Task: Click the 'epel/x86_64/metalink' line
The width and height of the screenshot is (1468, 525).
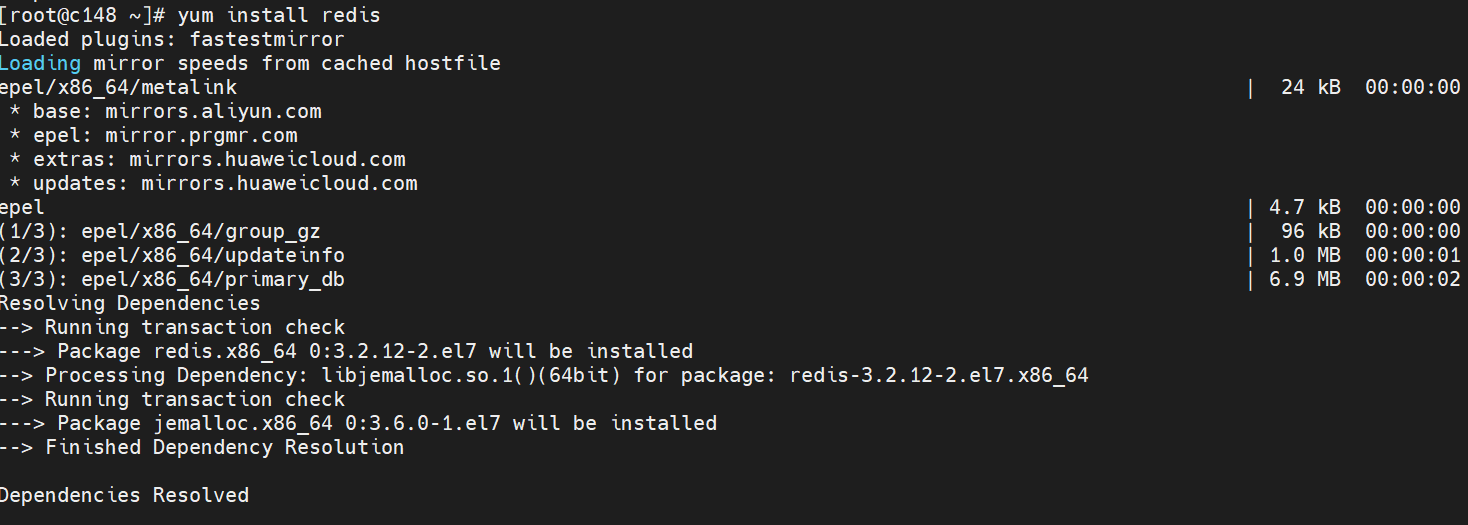Action: 118,87
